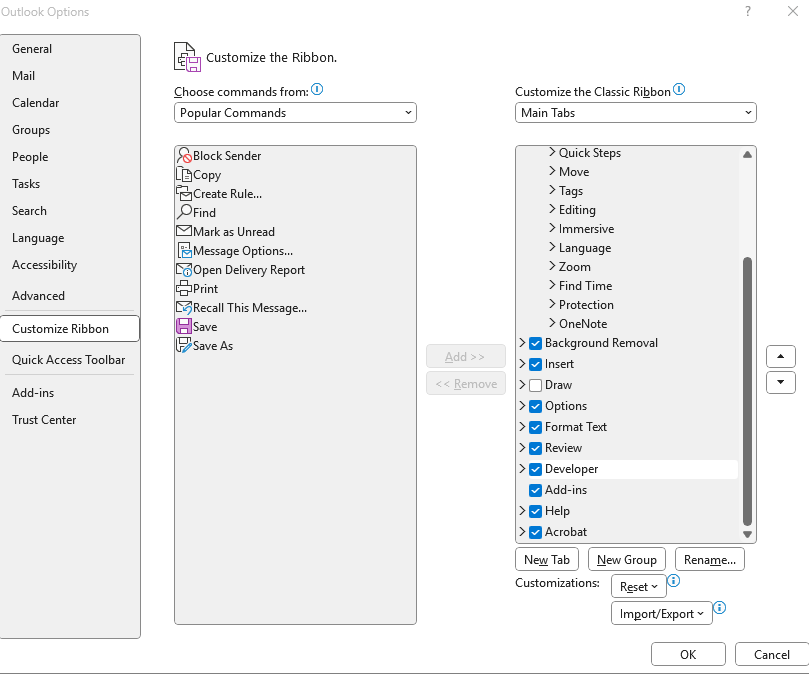This screenshot has height=674, width=809.
Task: Enable the Draw tab checkbox
Action: [x=536, y=384]
